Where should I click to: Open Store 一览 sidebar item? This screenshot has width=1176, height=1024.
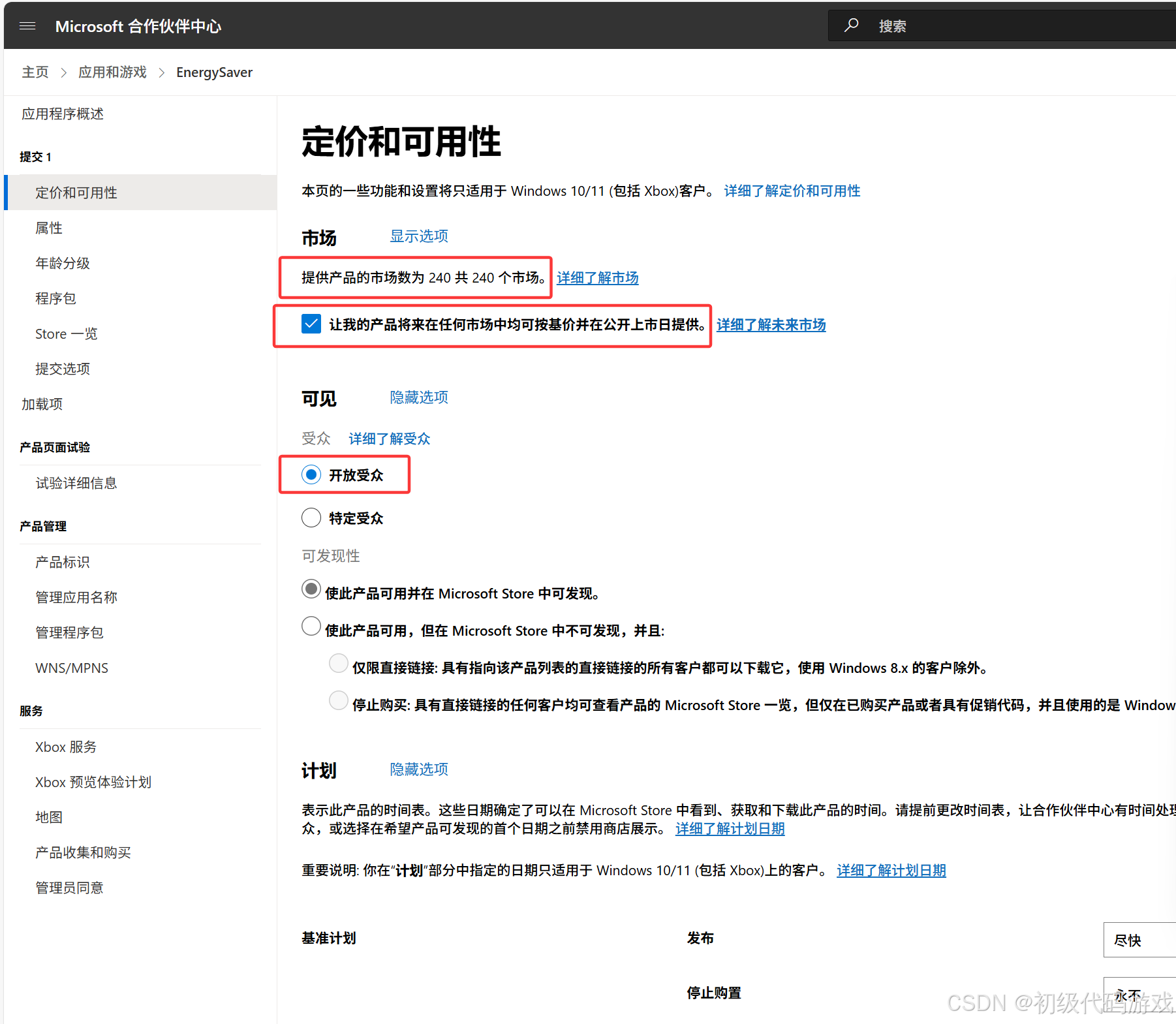click(x=66, y=334)
